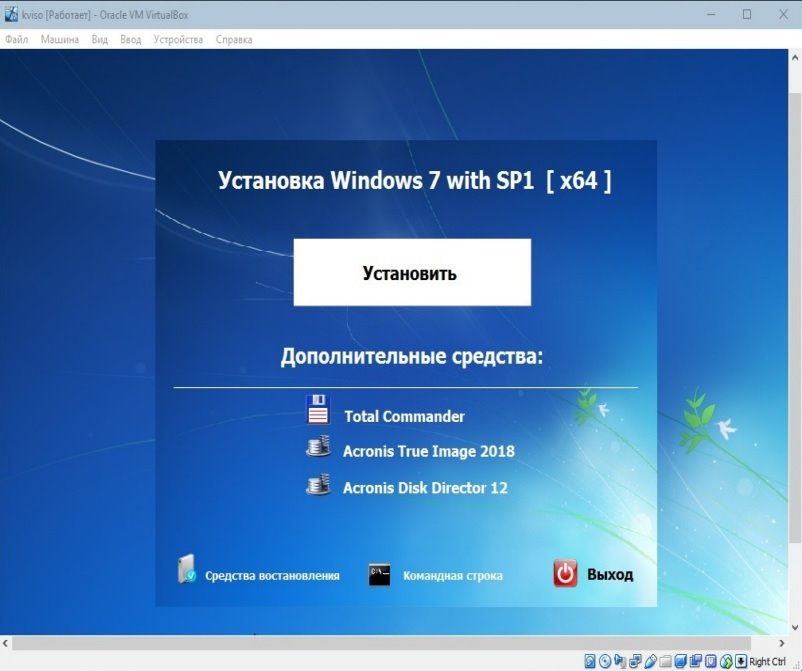The image size is (802, 671).
Task: Click the horizontal scrollbar thumb
Action: pos(381,643)
